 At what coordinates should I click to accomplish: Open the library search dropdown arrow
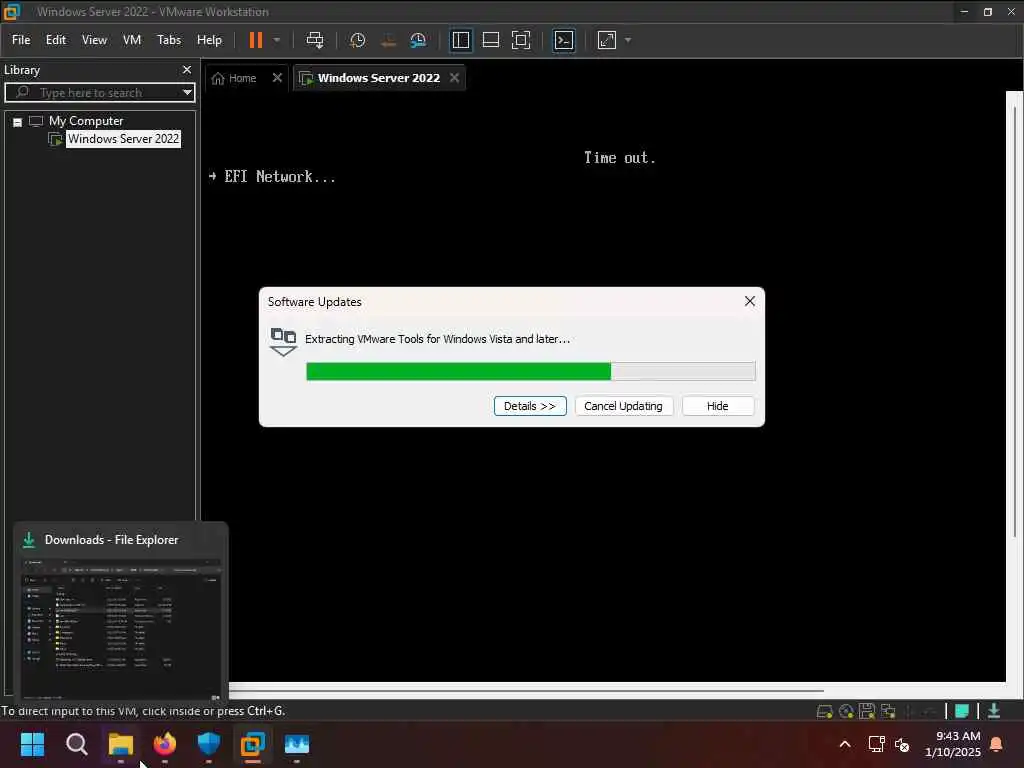coord(187,92)
